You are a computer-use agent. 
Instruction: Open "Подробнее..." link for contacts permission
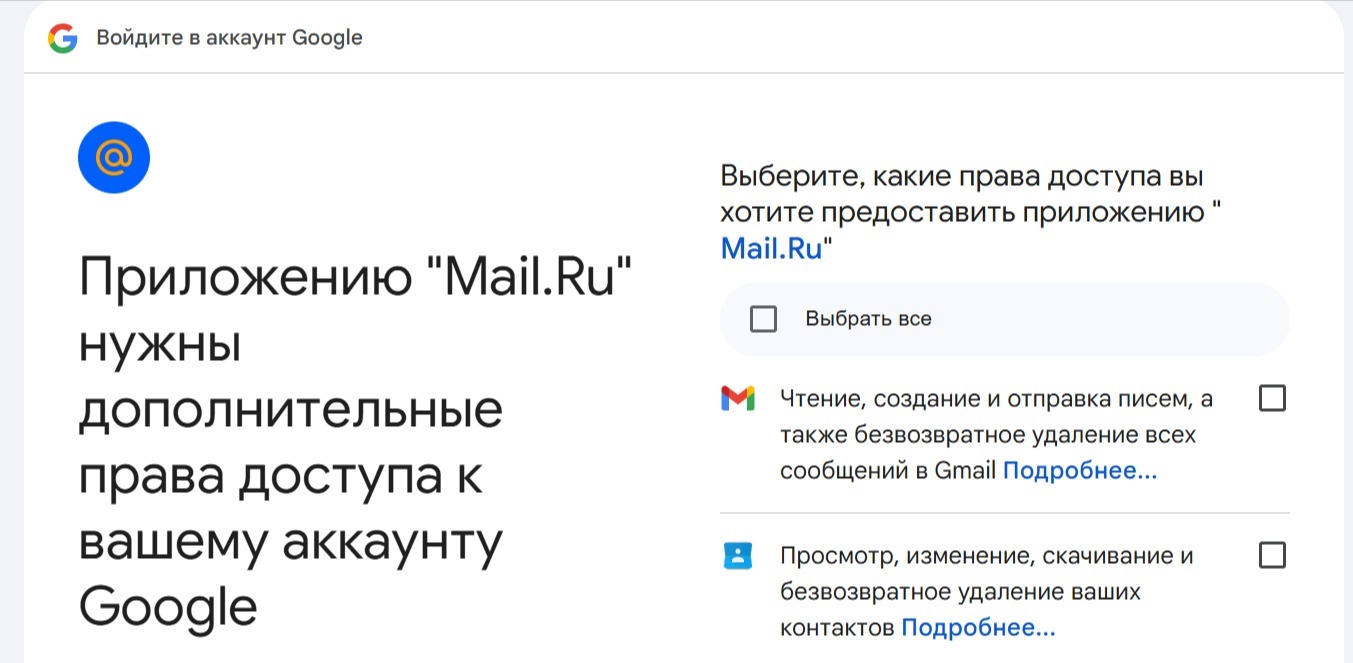pos(978,628)
